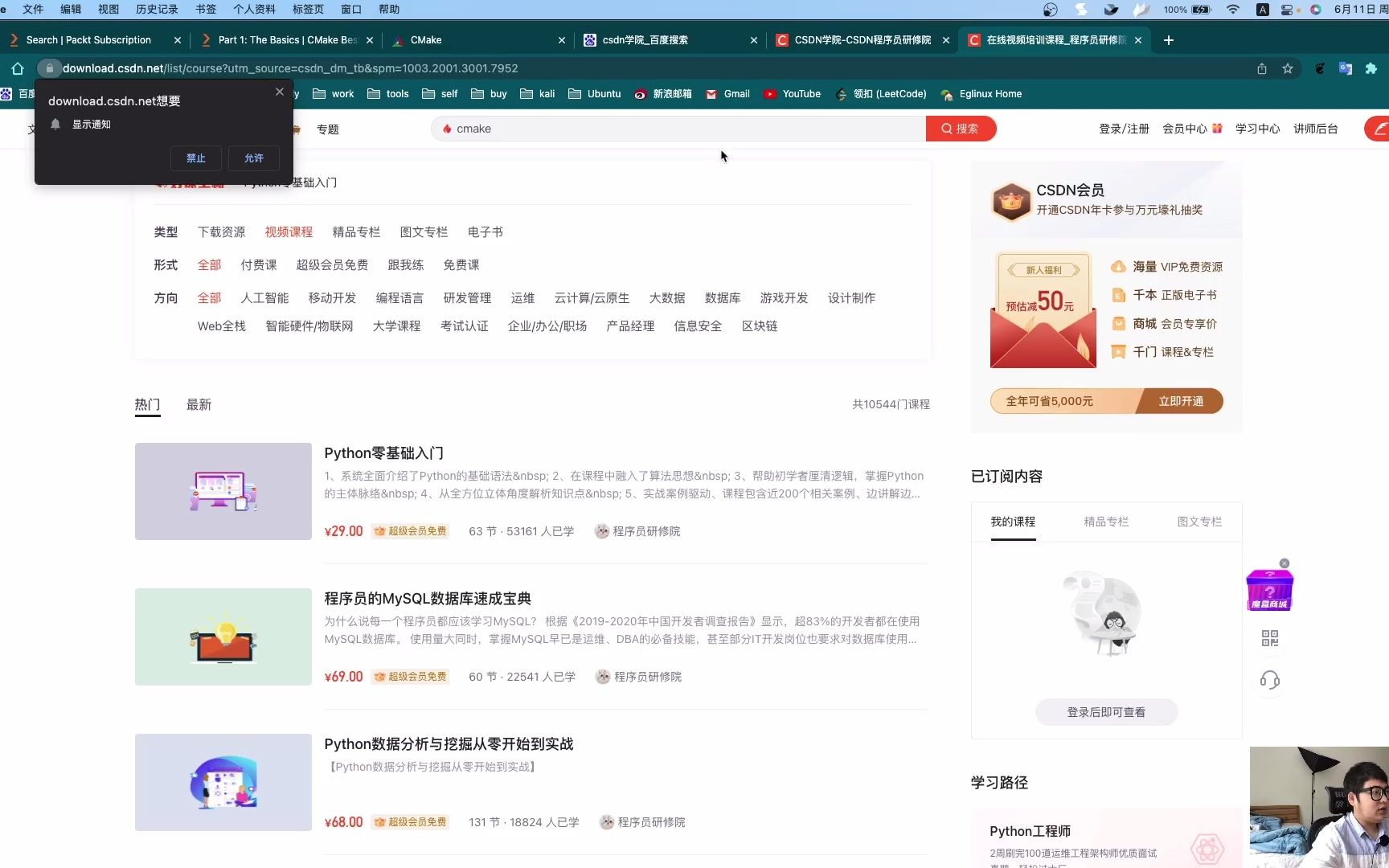Bookmark this page with the star icon
Screen dimensions: 1389x868
click(1288, 68)
